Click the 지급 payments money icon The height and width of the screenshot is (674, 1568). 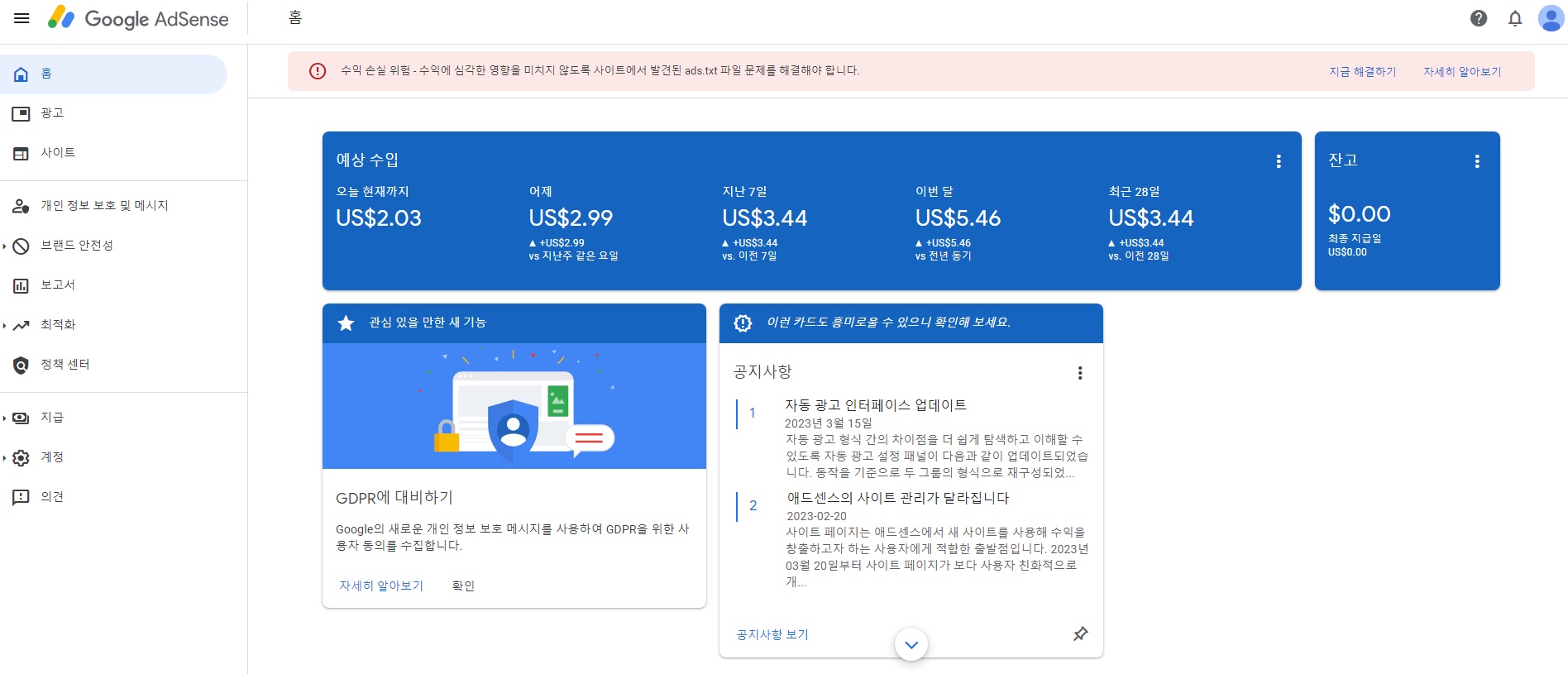tap(22, 418)
